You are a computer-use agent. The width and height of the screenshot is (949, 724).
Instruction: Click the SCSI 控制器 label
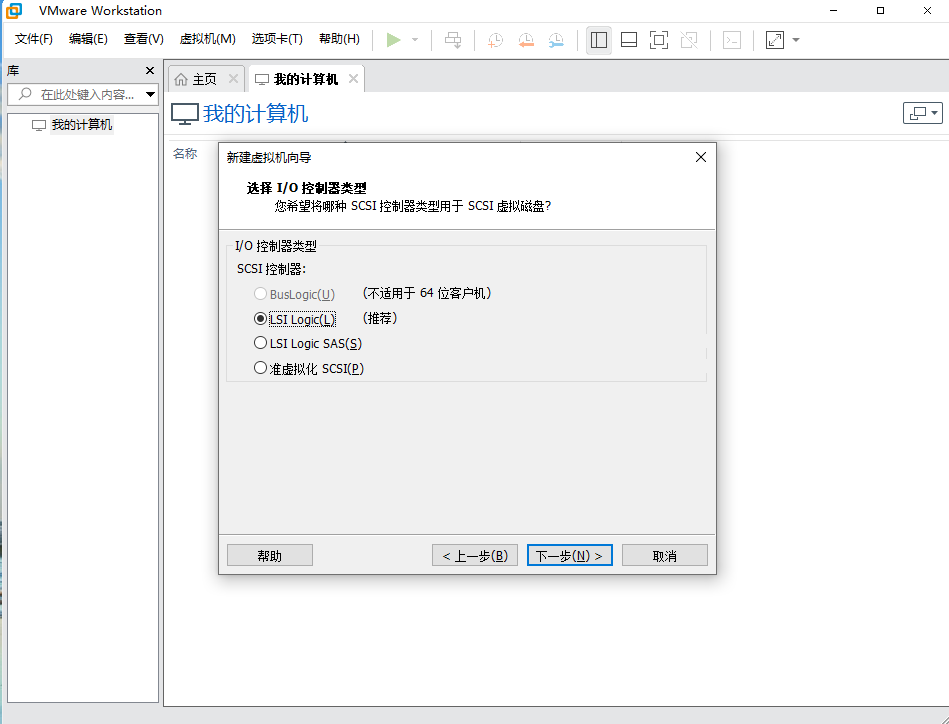(x=271, y=269)
